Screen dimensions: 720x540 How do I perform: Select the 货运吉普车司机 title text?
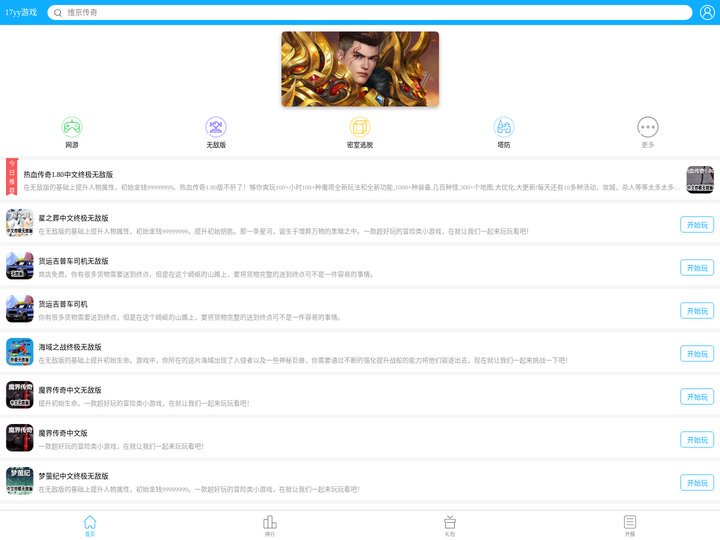63,304
